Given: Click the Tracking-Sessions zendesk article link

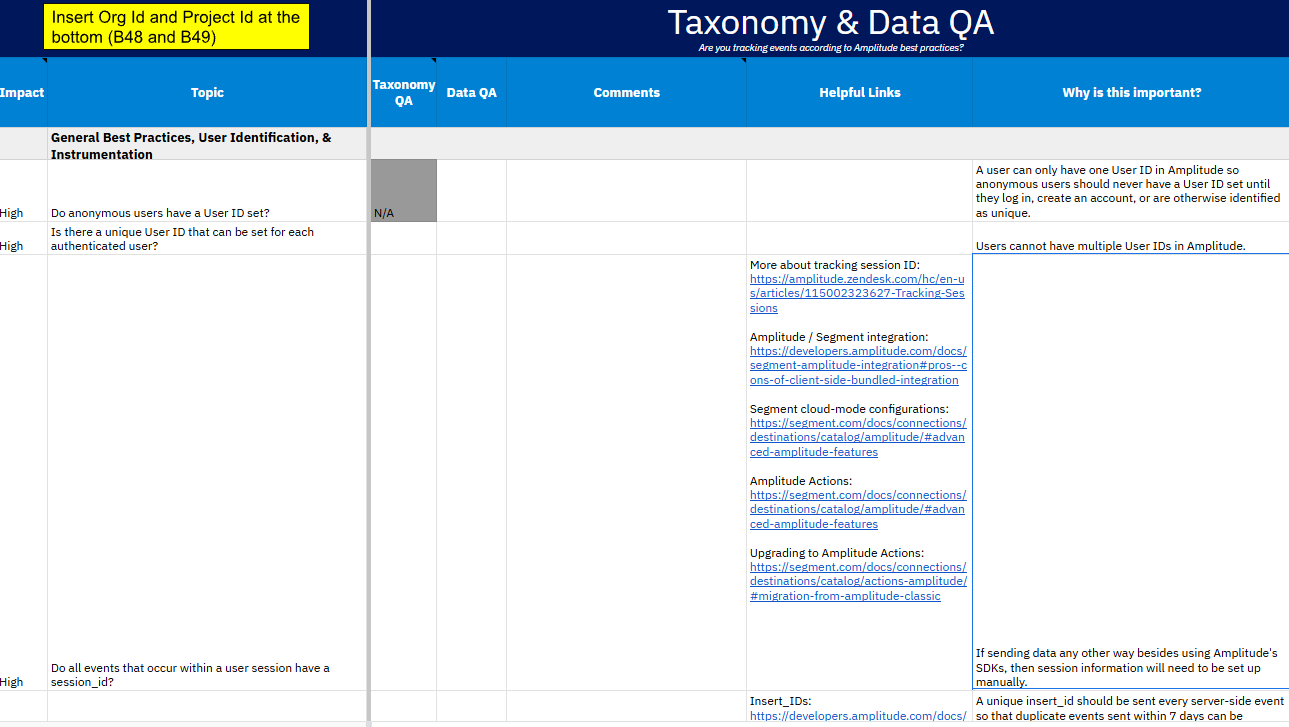Looking at the screenshot, I should pos(857,294).
